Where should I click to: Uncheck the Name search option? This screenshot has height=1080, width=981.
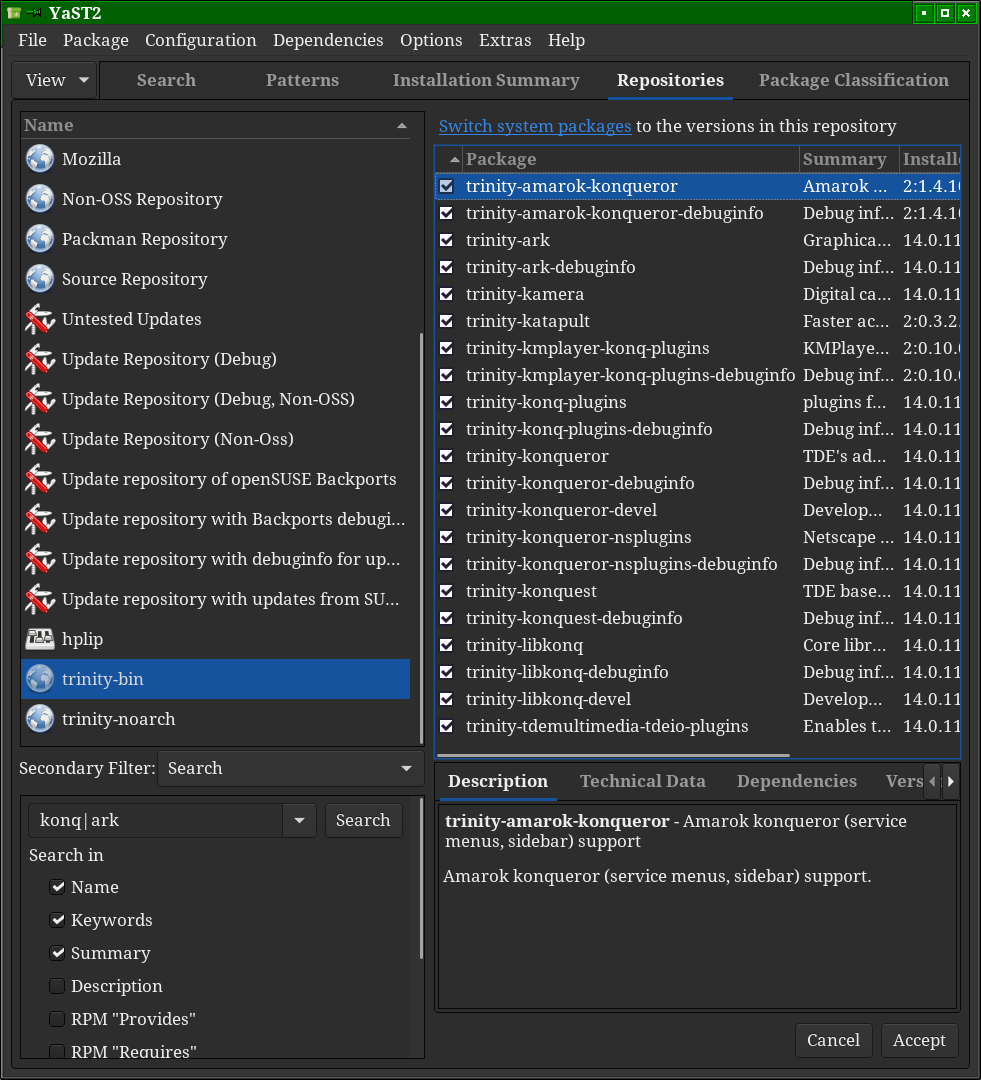(x=58, y=887)
